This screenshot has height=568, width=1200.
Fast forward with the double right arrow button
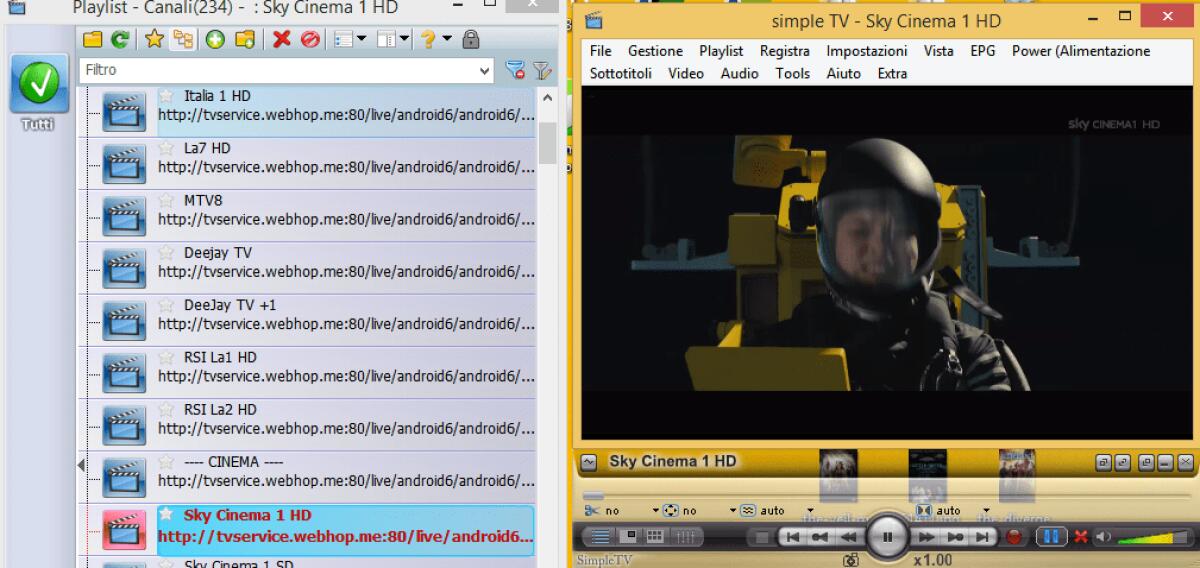[927, 537]
